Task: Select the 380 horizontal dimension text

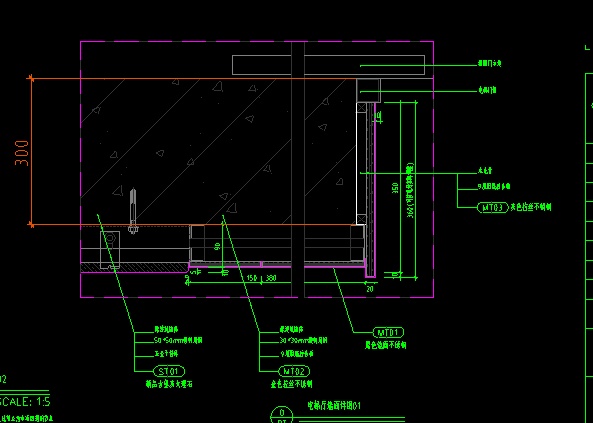Action: pos(271,278)
